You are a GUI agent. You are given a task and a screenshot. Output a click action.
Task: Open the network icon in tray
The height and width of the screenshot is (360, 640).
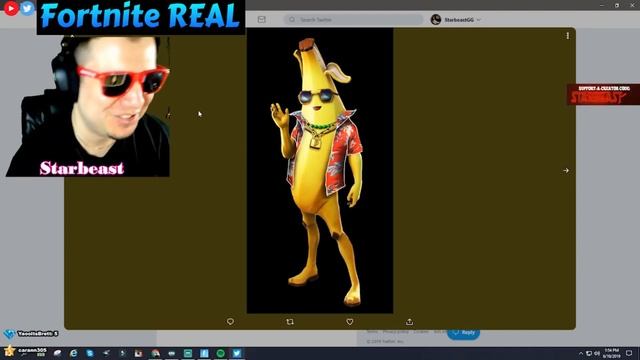coord(589,353)
